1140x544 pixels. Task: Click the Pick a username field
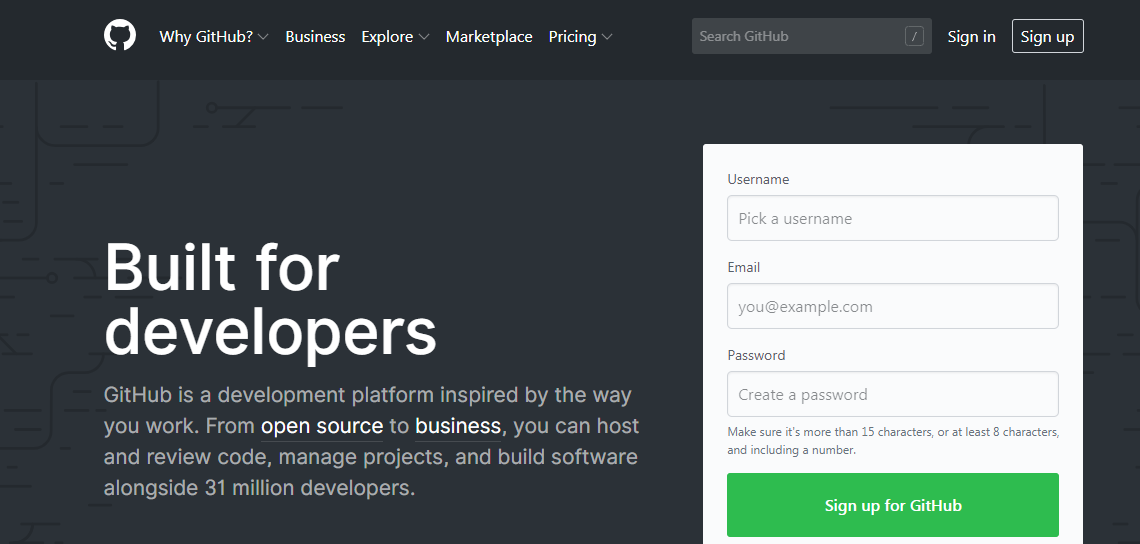pyautogui.click(x=892, y=218)
